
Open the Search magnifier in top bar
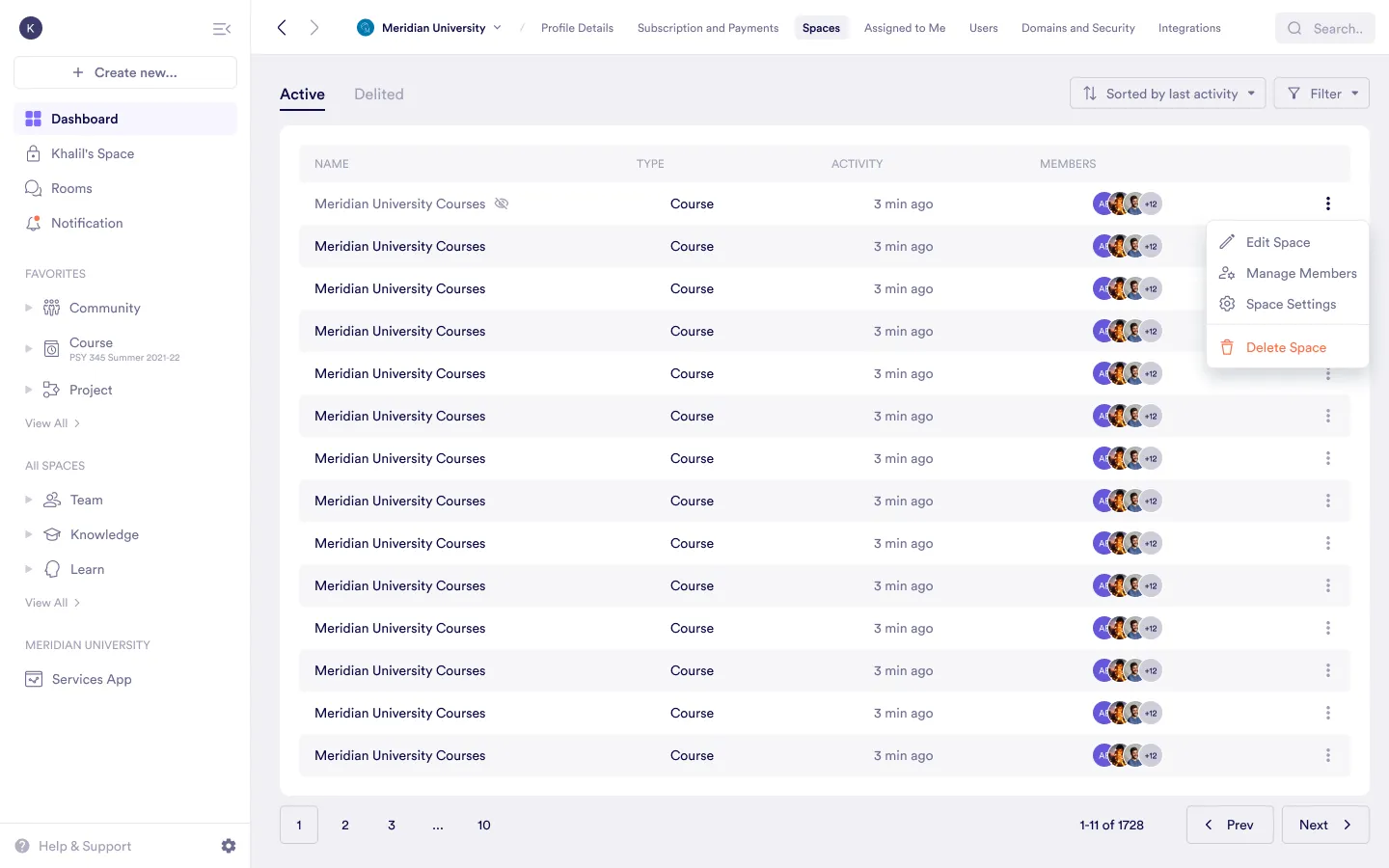1294,28
